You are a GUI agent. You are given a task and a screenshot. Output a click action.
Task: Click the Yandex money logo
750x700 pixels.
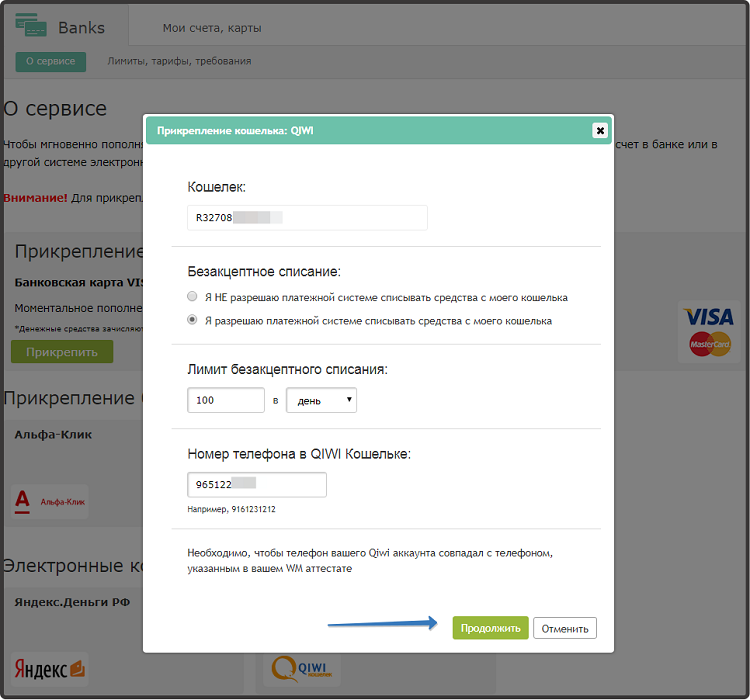point(49,668)
